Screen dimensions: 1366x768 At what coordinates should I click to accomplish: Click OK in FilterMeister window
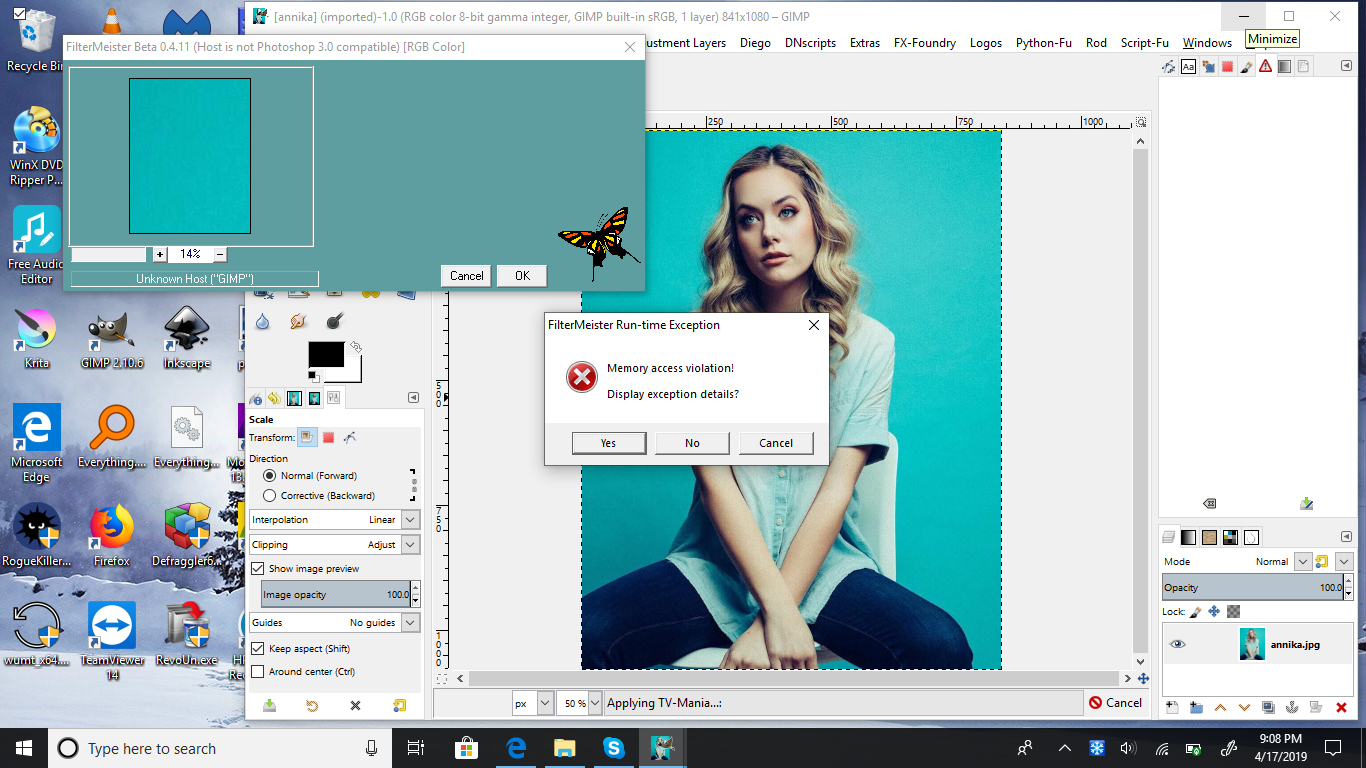point(522,276)
